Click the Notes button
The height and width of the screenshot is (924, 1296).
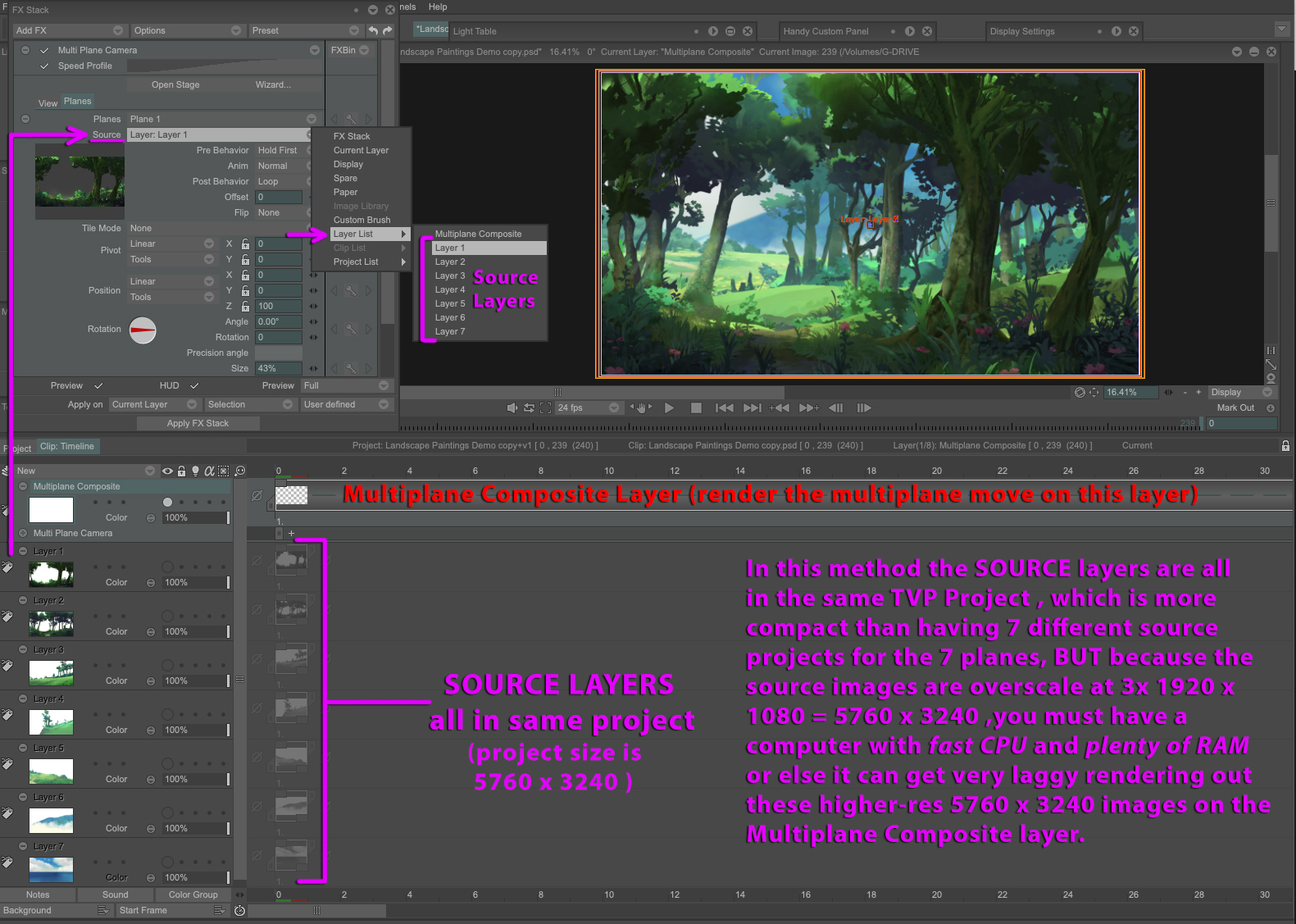[38, 894]
